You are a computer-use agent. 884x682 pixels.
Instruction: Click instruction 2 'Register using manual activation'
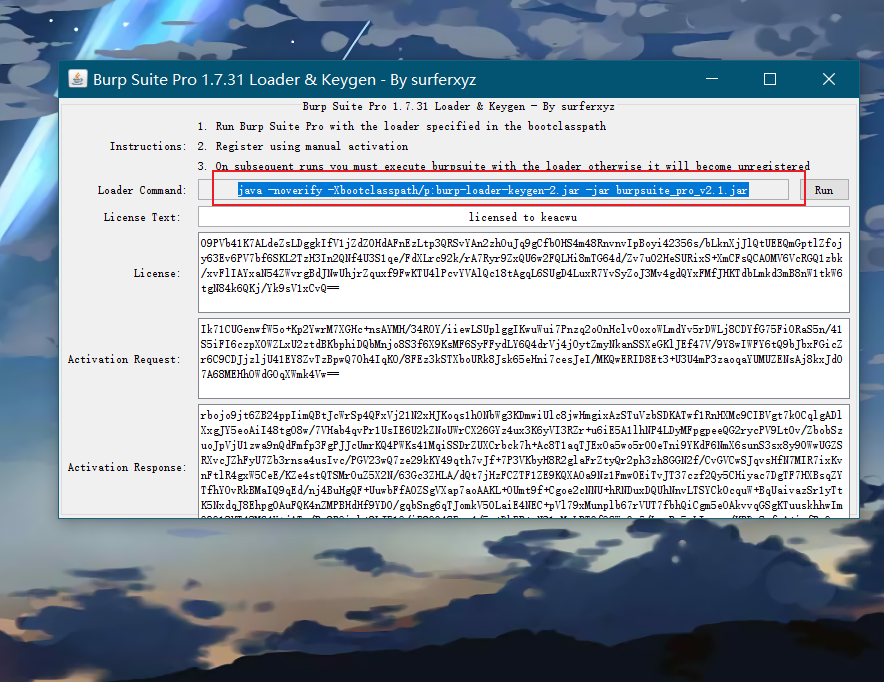pyautogui.click(x=303, y=147)
